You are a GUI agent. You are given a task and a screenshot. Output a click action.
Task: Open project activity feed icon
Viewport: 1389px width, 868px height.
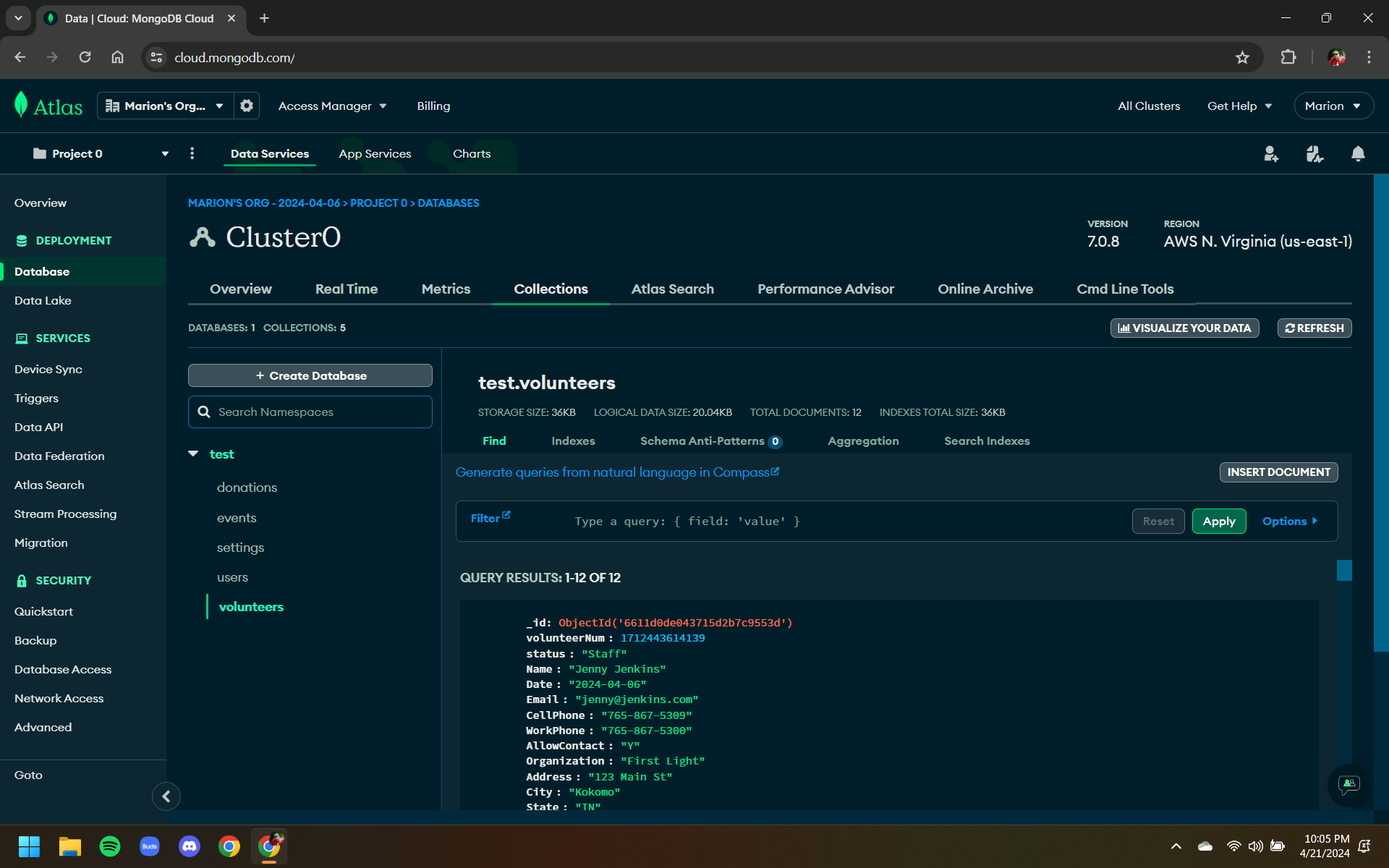1314,153
